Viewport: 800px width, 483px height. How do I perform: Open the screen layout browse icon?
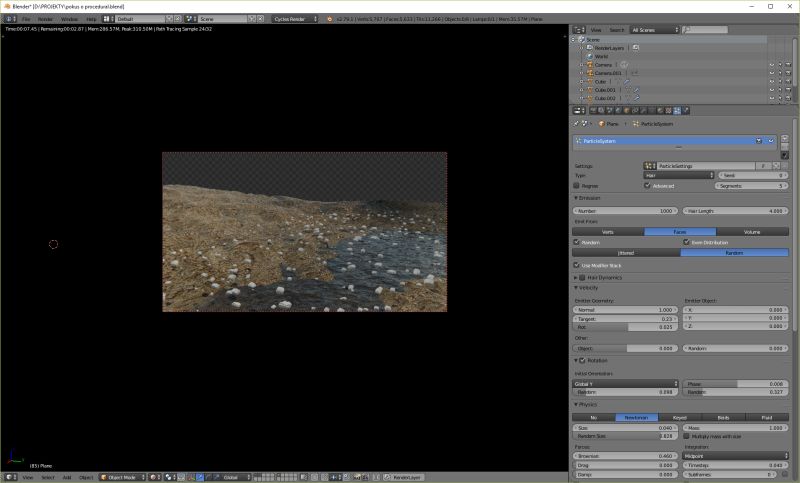point(107,19)
